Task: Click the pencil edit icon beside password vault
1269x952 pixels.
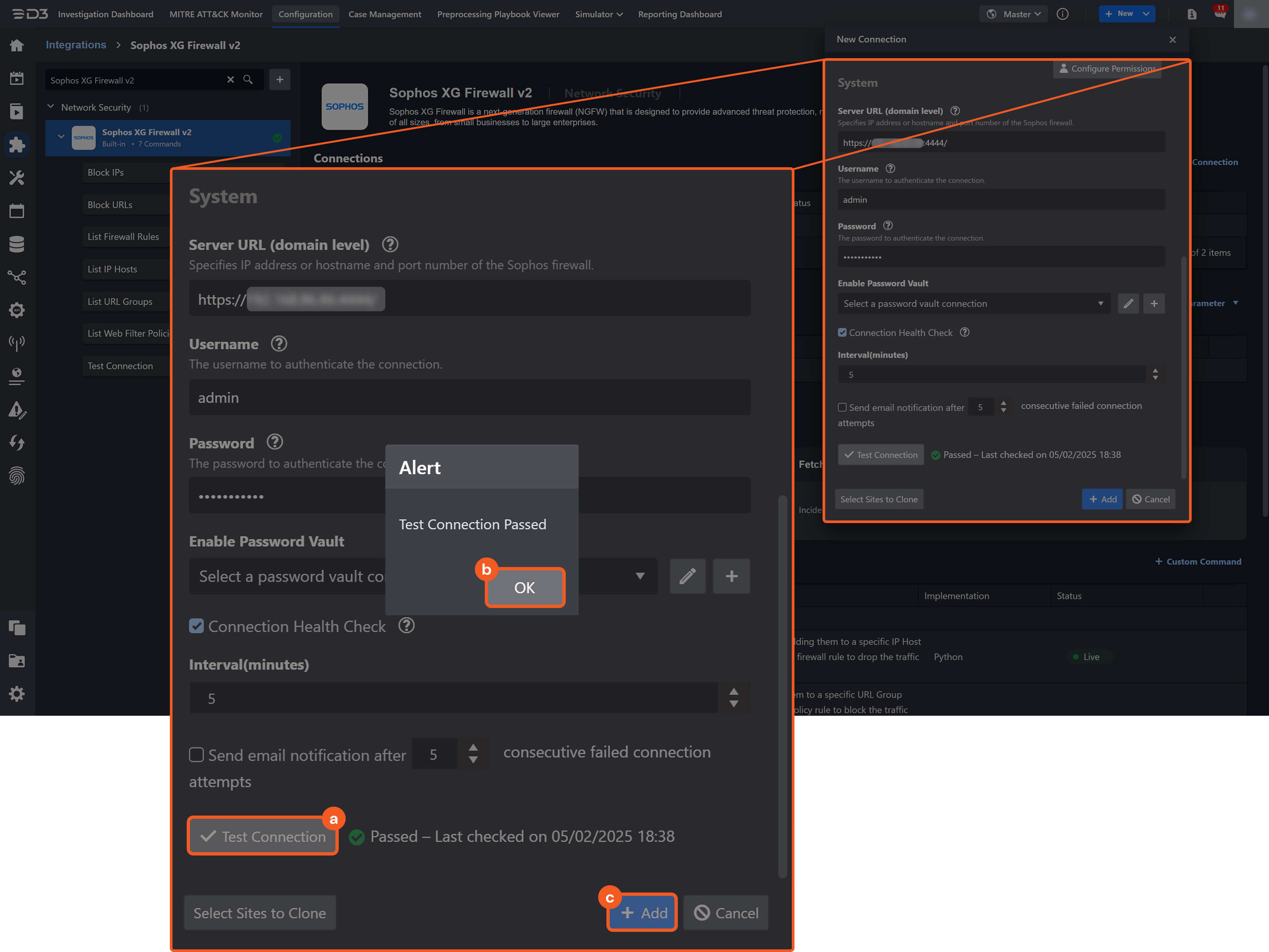Action: (x=687, y=576)
